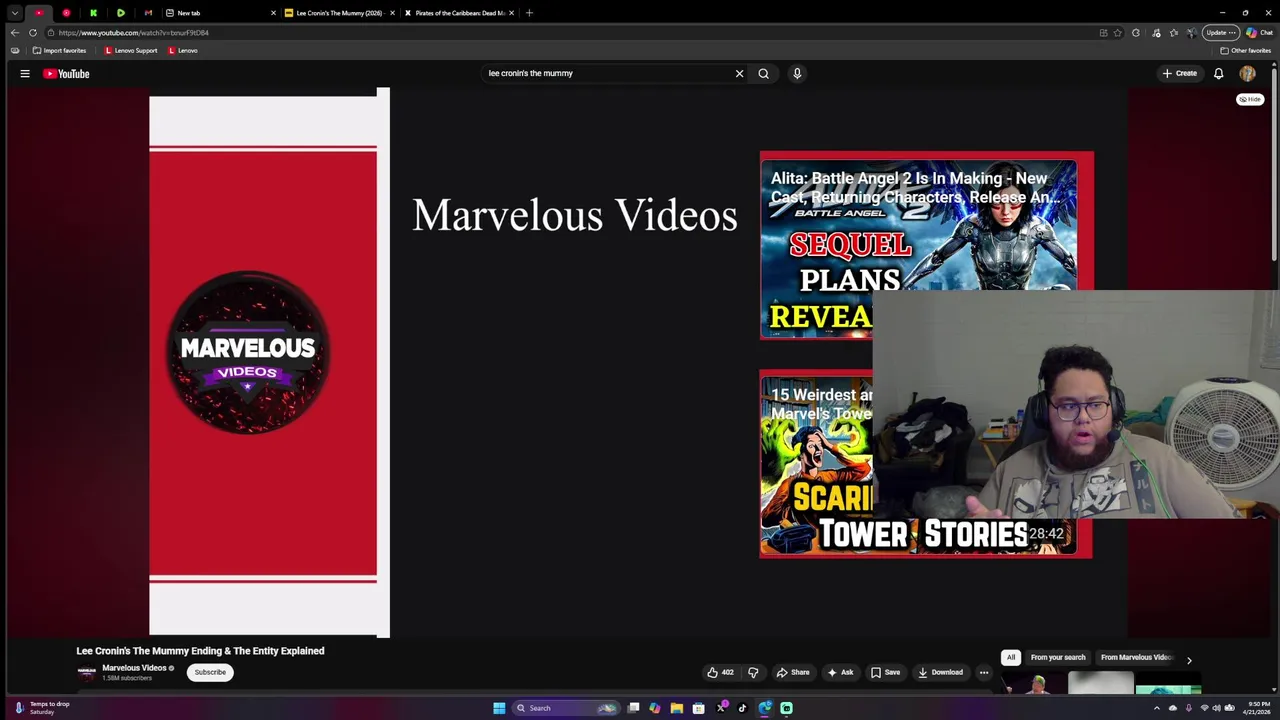Switch to the pinned Gmail tab
The image size is (1280, 720).
pos(148,13)
